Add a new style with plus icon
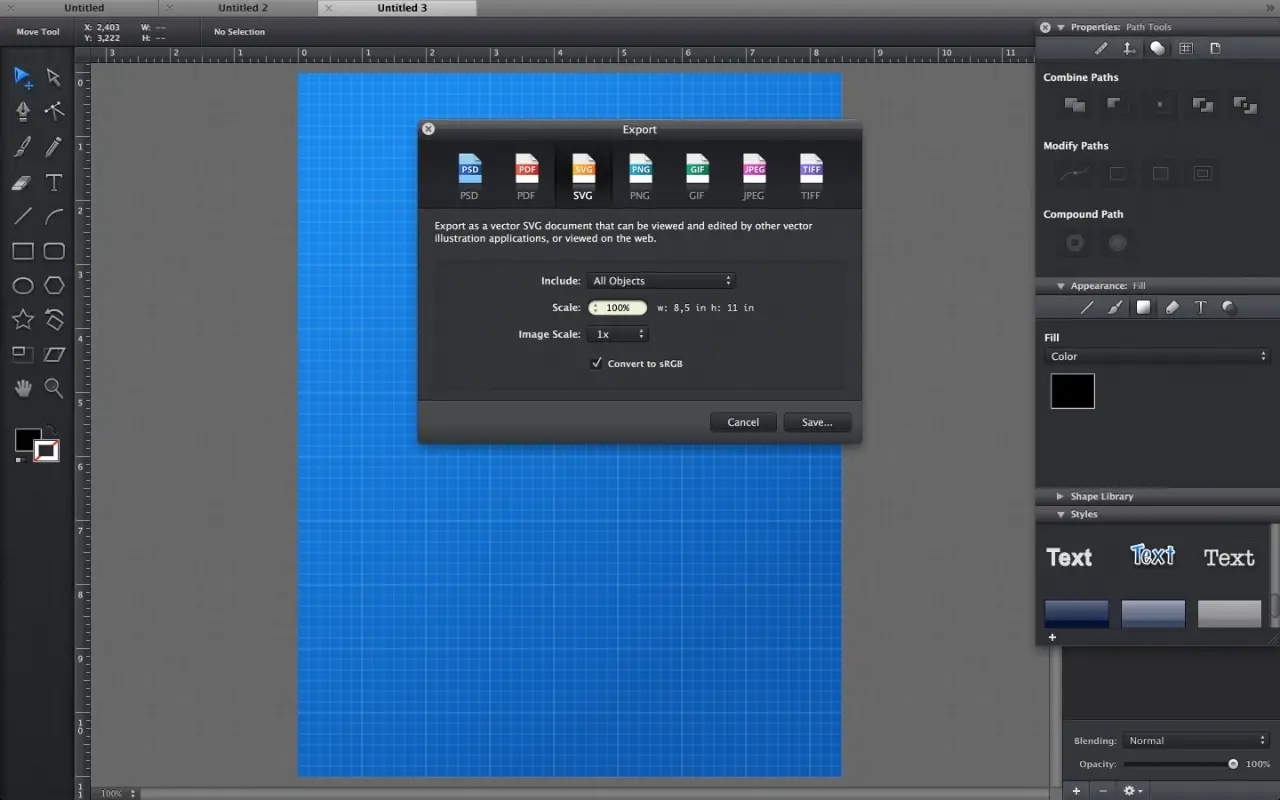Viewport: 1280px width, 800px height. (1052, 637)
